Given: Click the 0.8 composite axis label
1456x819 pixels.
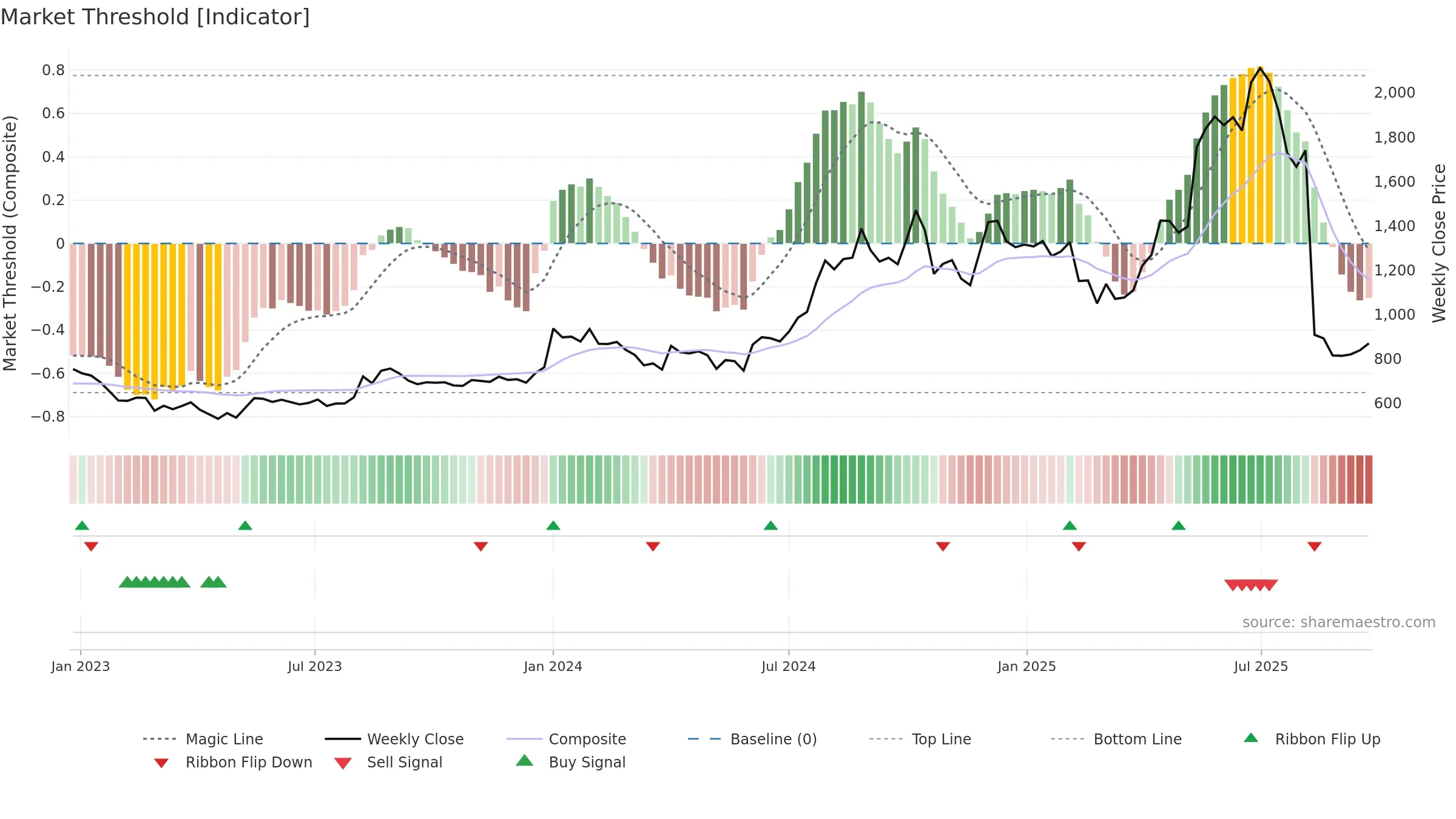Looking at the screenshot, I should (x=53, y=70).
